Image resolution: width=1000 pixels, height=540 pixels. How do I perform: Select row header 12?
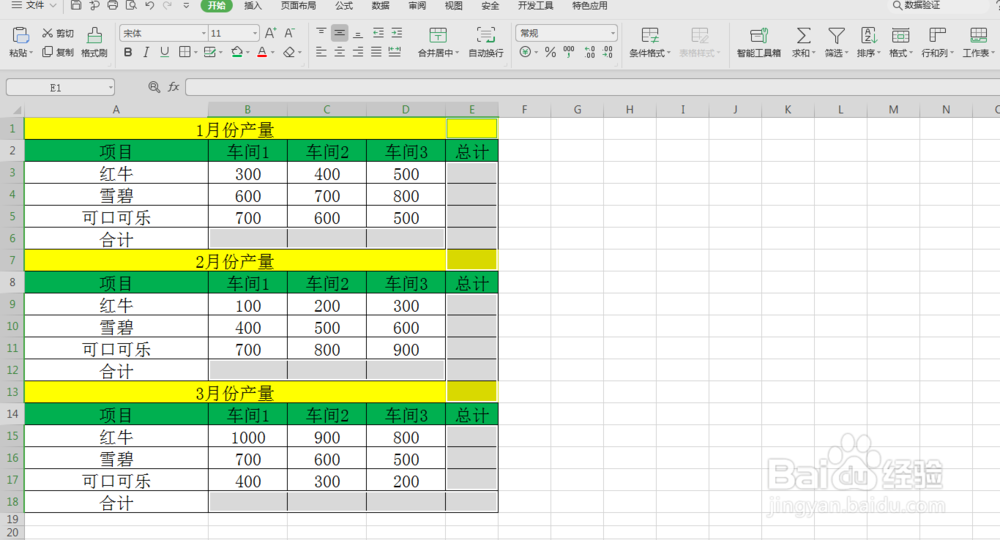(x=12, y=370)
